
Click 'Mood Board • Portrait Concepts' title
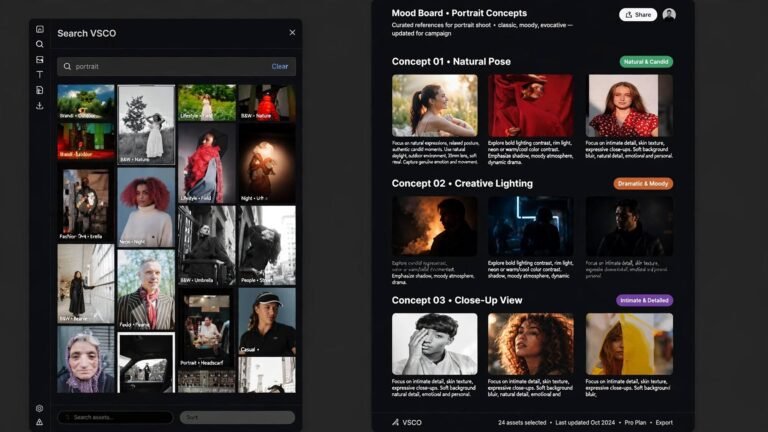(x=459, y=13)
